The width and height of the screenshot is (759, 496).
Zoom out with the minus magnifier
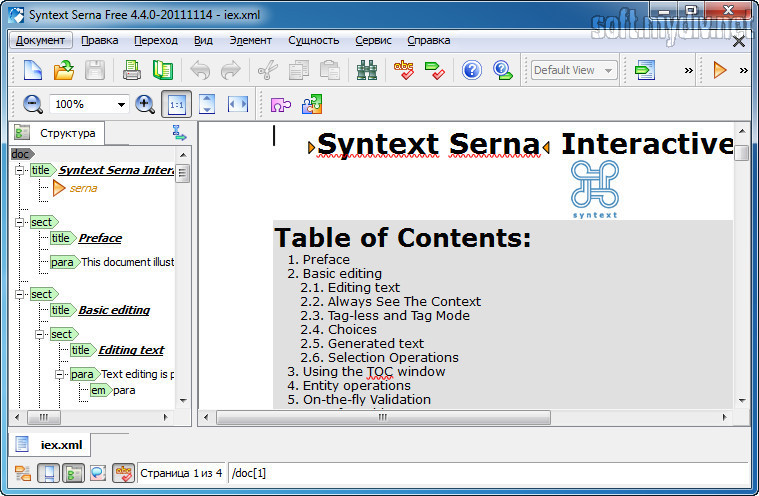coord(32,104)
